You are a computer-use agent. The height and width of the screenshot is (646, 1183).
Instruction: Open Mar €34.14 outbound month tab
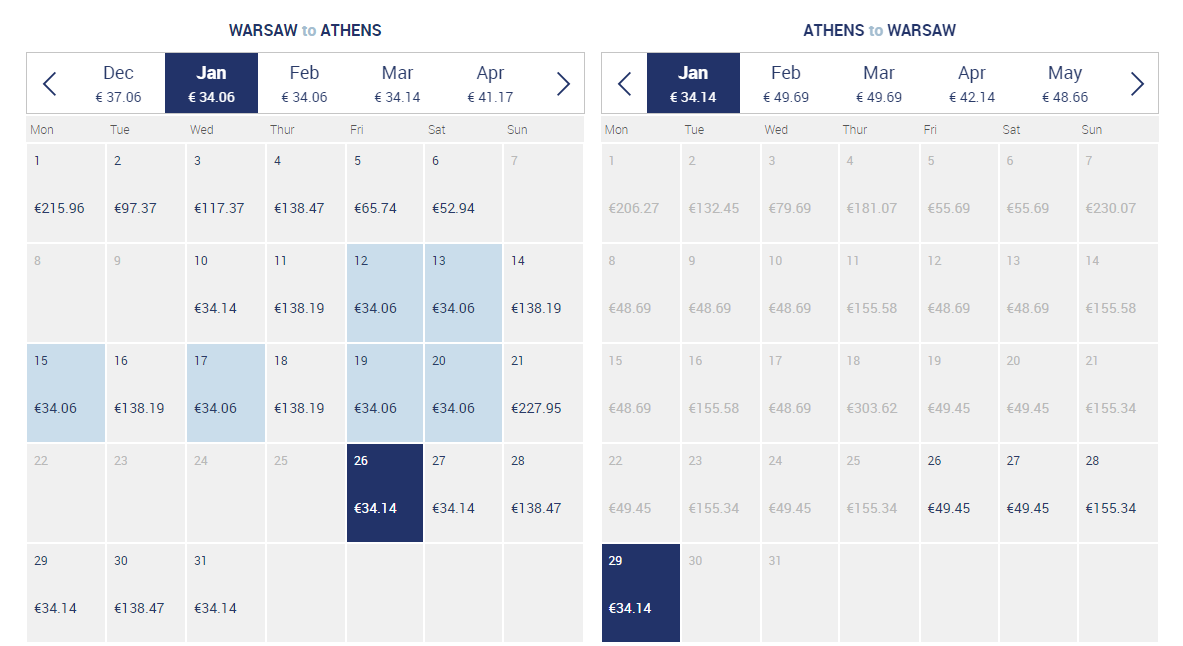[397, 83]
